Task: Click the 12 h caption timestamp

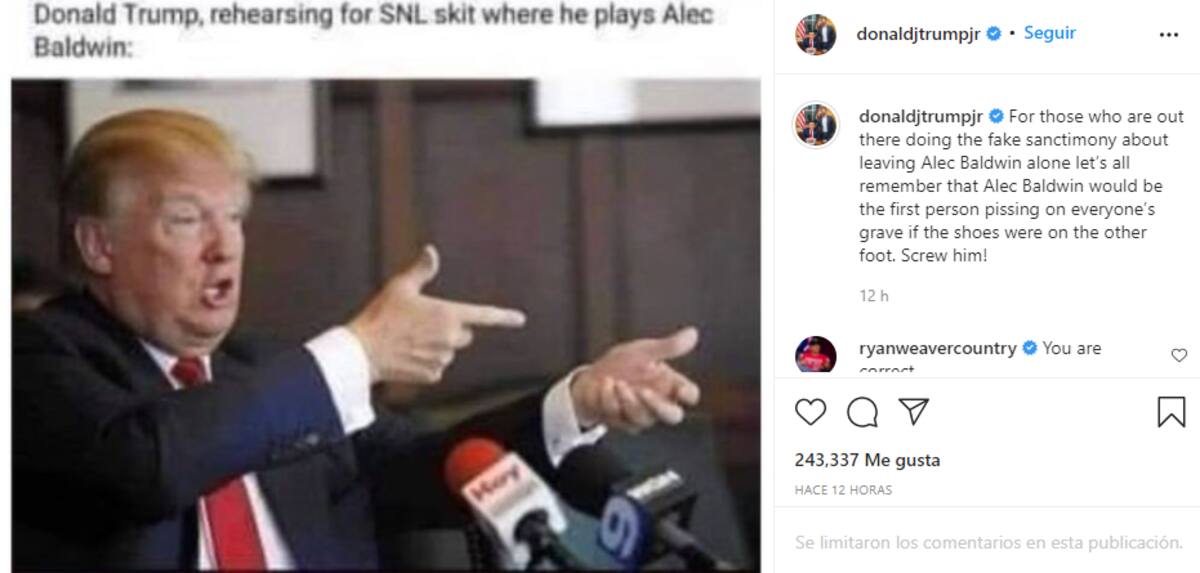Action: click(874, 296)
